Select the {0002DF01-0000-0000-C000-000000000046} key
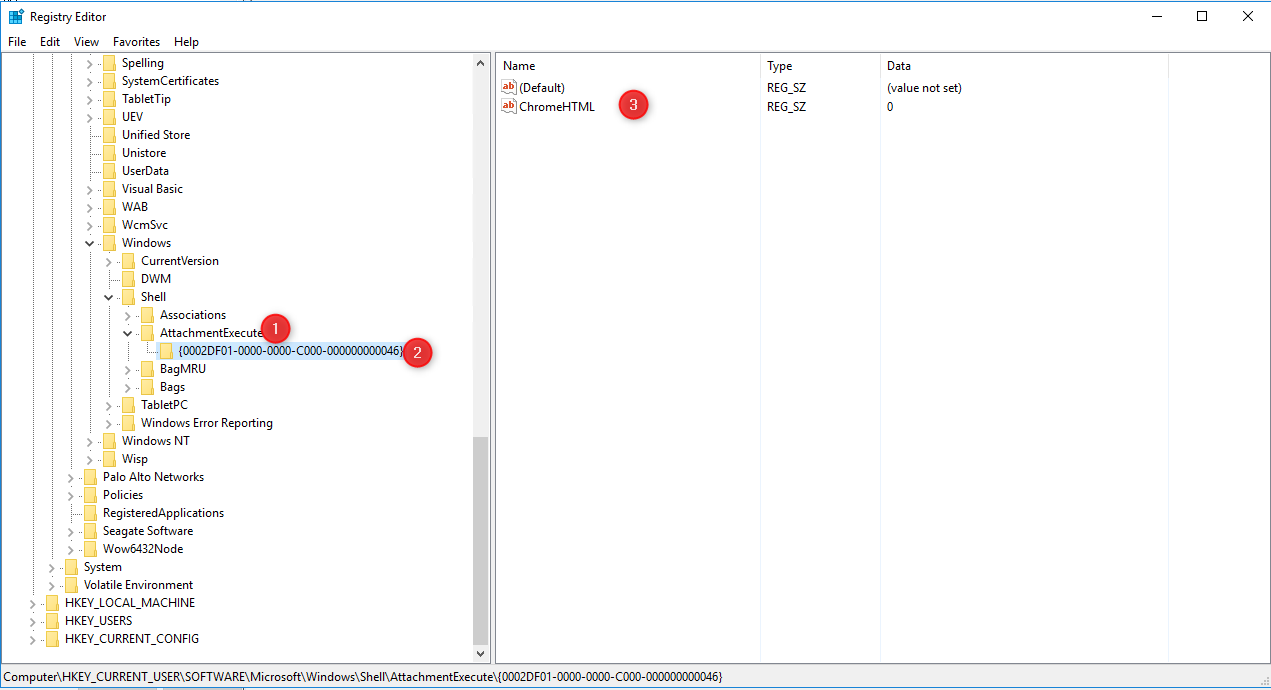1271x690 pixels. point(290,351)
